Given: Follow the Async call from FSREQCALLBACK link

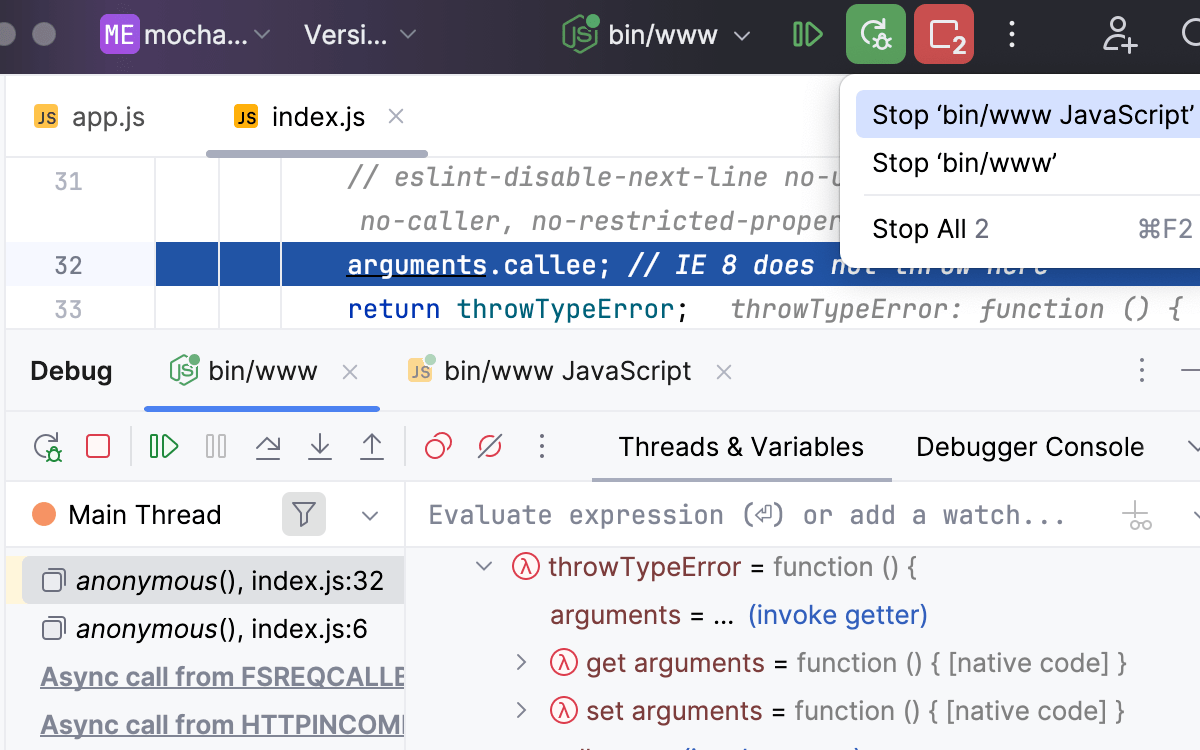Looking at the screenshot, I should (x=220, y=677).
